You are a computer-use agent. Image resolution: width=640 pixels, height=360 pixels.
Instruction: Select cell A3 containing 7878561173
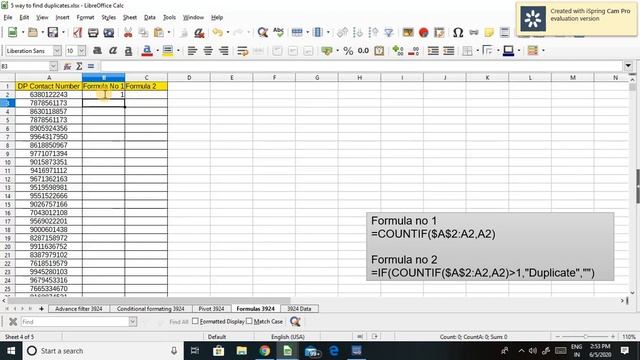[49, 103]
